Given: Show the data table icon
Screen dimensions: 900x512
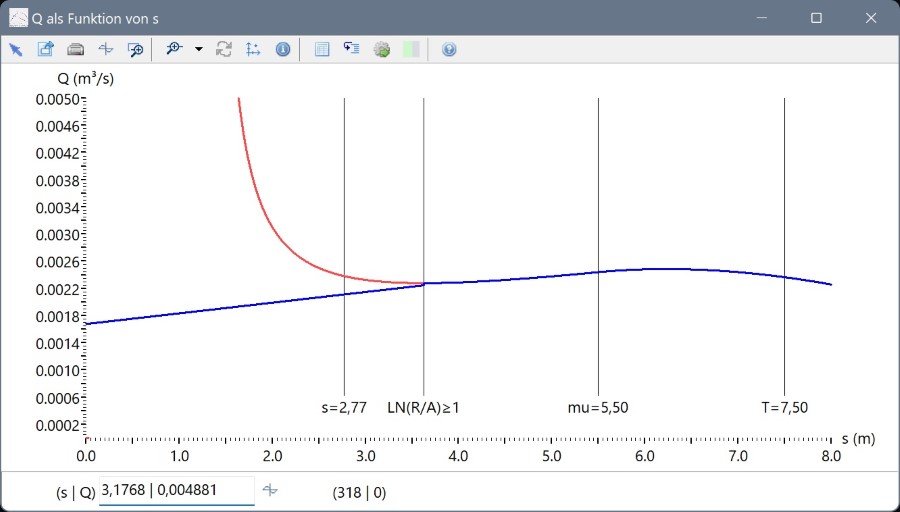Looking at the screenshot, I should (x=322, y=49).
